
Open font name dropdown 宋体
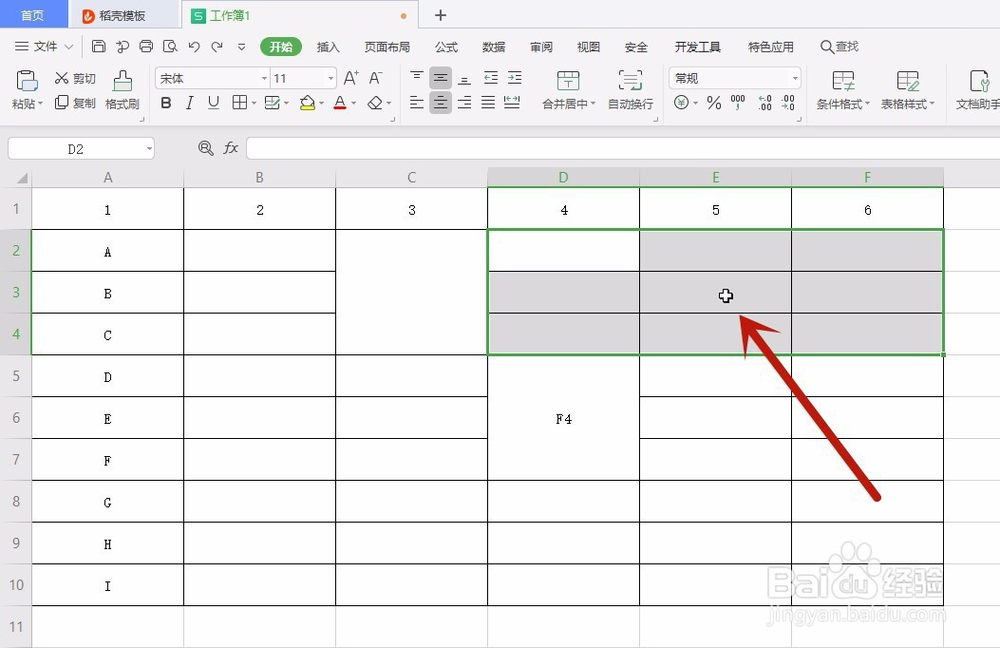pyautogui.click(x=264, y=78)
